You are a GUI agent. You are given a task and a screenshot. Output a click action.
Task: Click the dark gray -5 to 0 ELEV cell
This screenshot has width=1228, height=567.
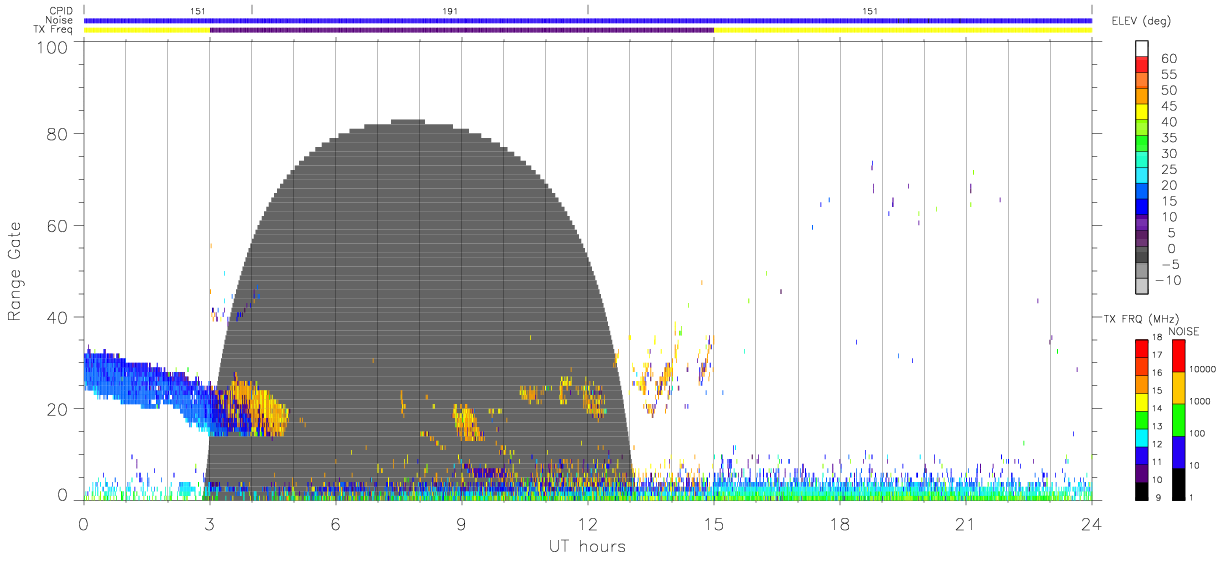pos(1142,256)
